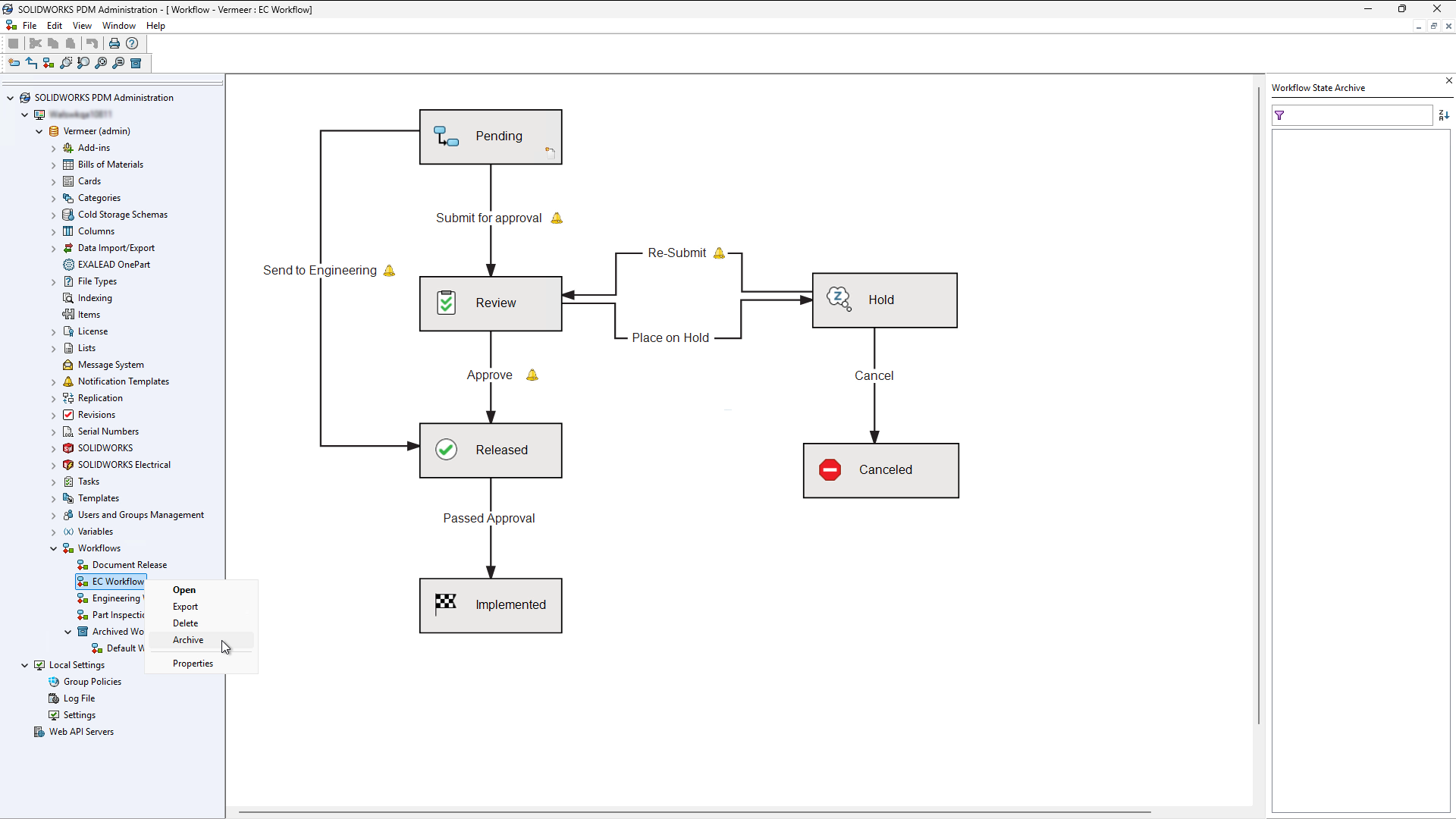Click the Print icon in toolbar
The width and height of the screenshot is (1456, 819).
(x=115, y=43)
